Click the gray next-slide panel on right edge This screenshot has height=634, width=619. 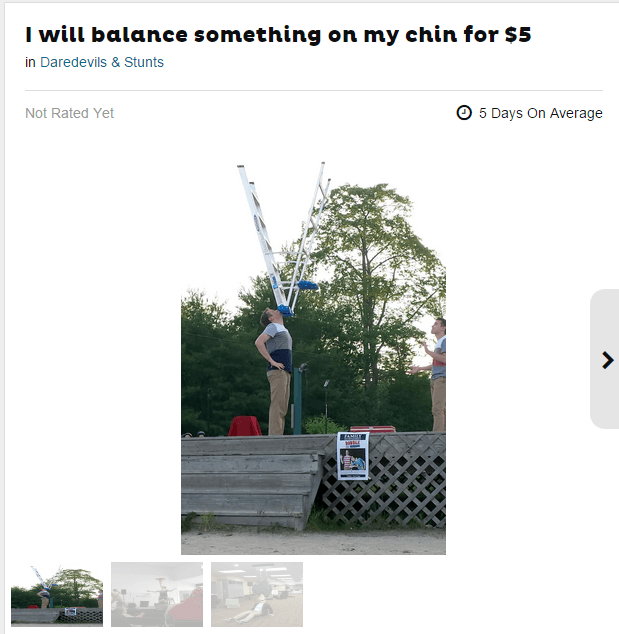[604, 359]
